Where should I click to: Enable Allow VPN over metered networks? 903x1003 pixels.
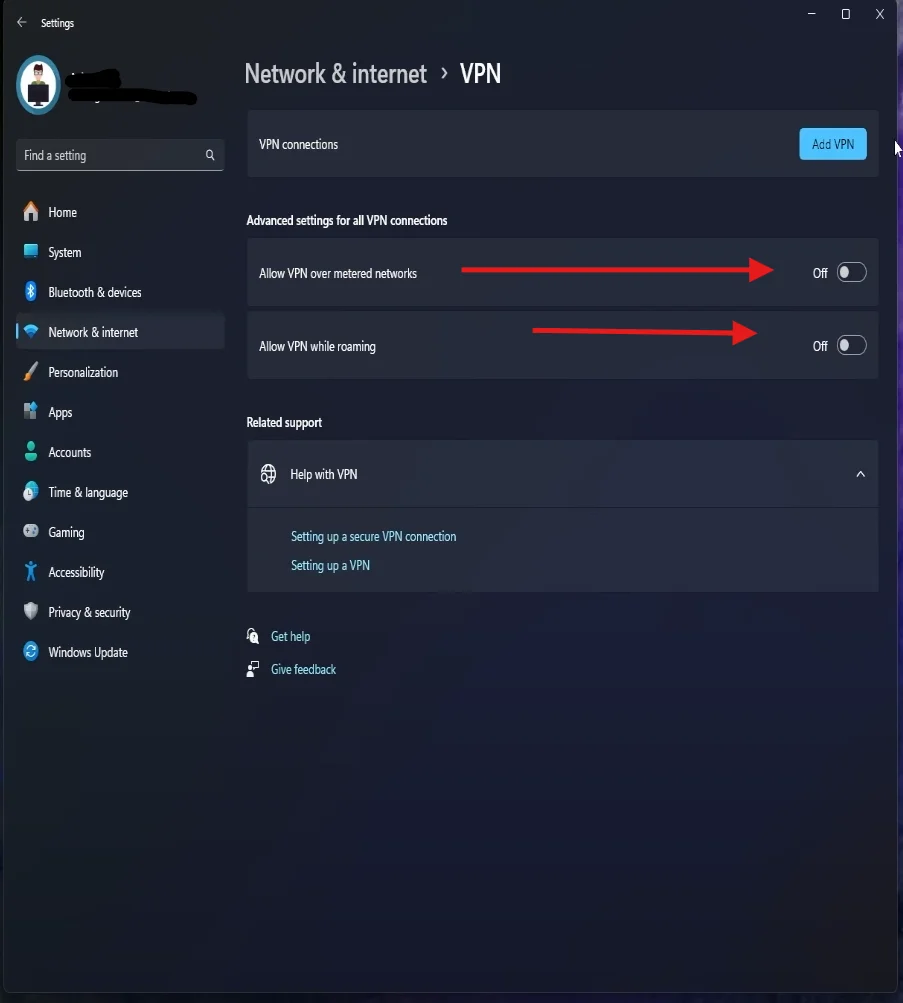[851, 273]
